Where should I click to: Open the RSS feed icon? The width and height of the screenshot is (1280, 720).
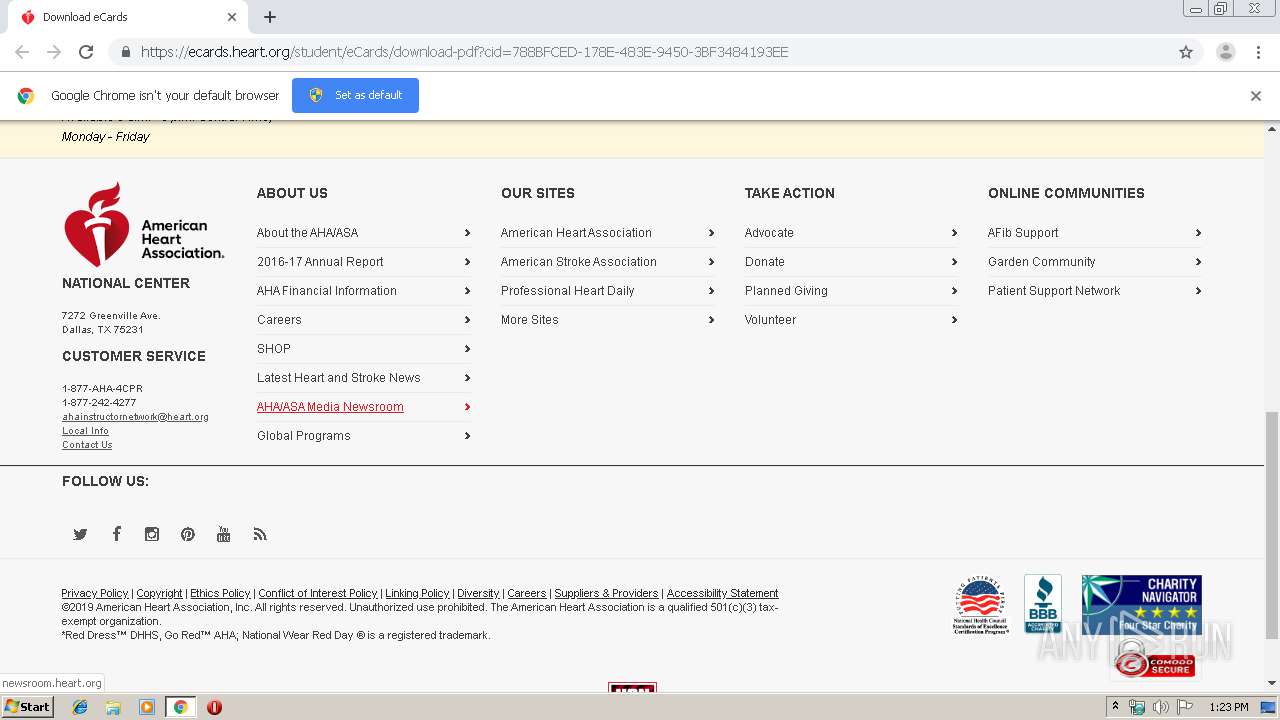(260, 534)
